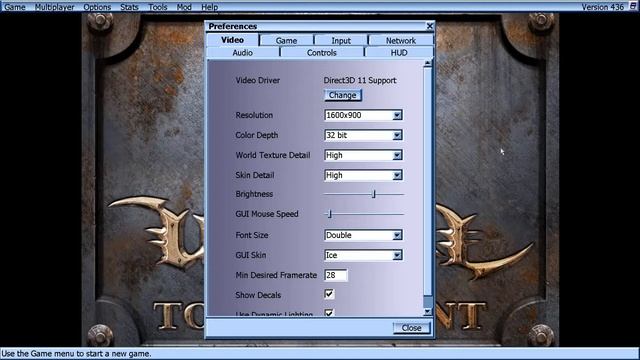Open the Options menu
Image resolution: width=640 pixels, height=360 pixels.
[x=97, y=7]
